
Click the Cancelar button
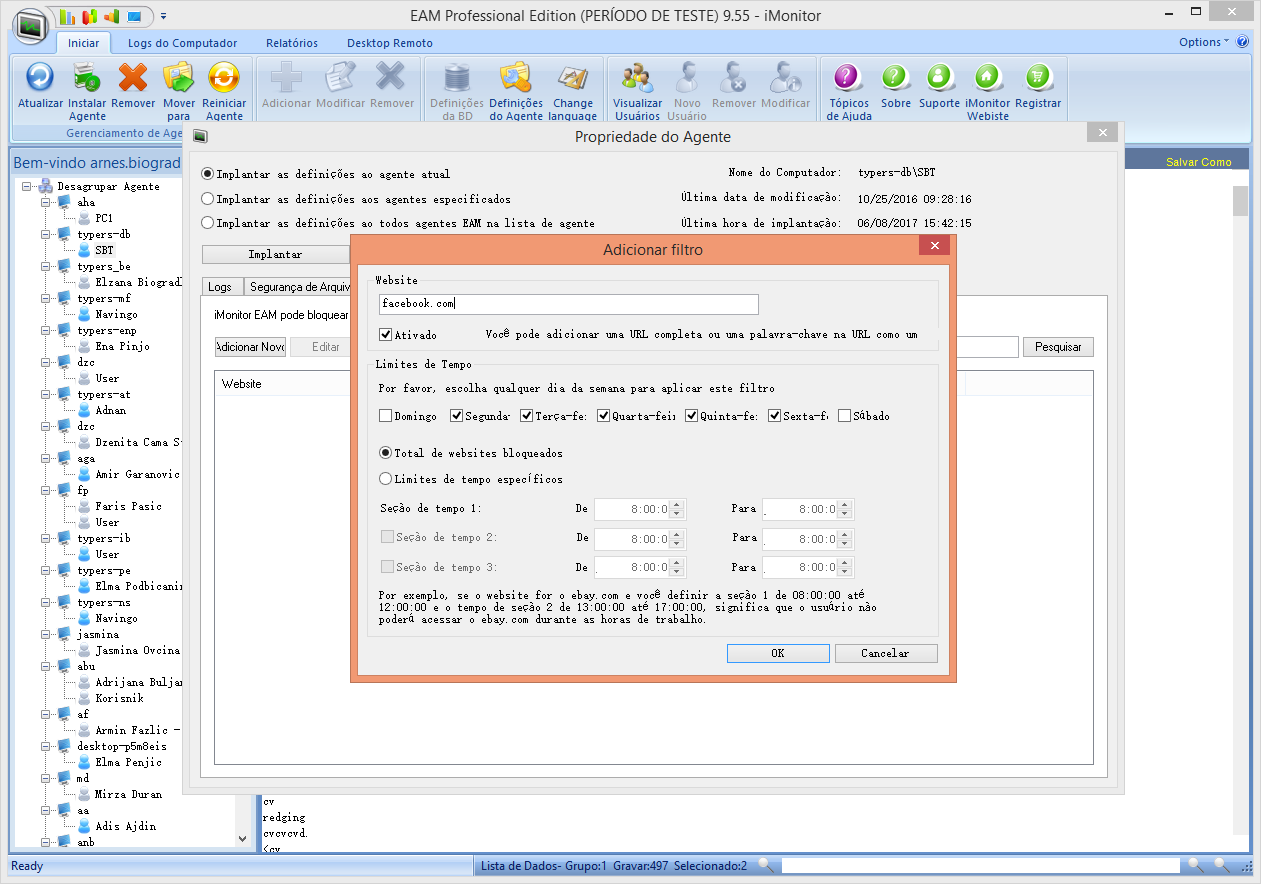click(886, 653)
